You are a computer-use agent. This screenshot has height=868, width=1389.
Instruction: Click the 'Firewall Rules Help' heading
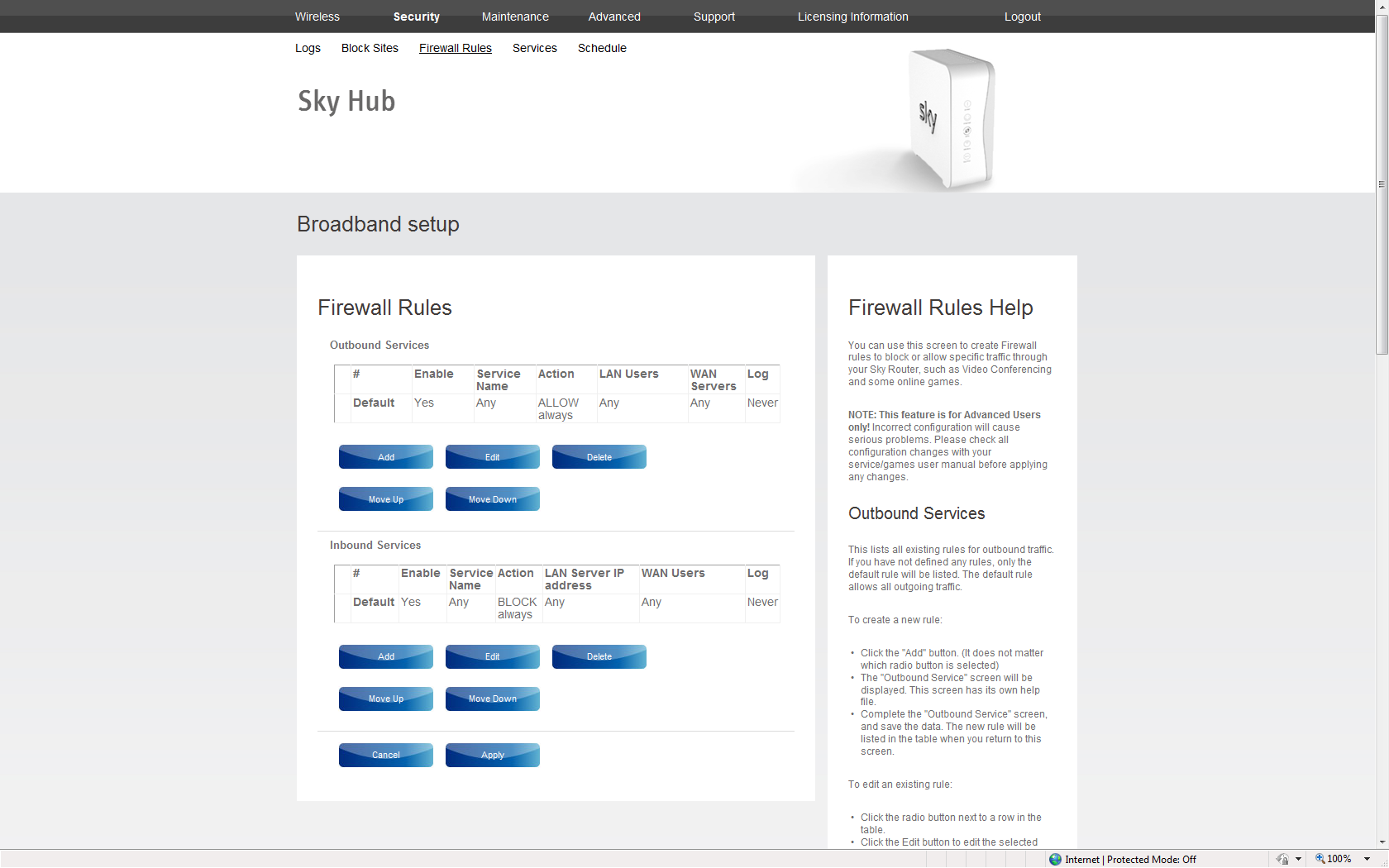(941, 308)
